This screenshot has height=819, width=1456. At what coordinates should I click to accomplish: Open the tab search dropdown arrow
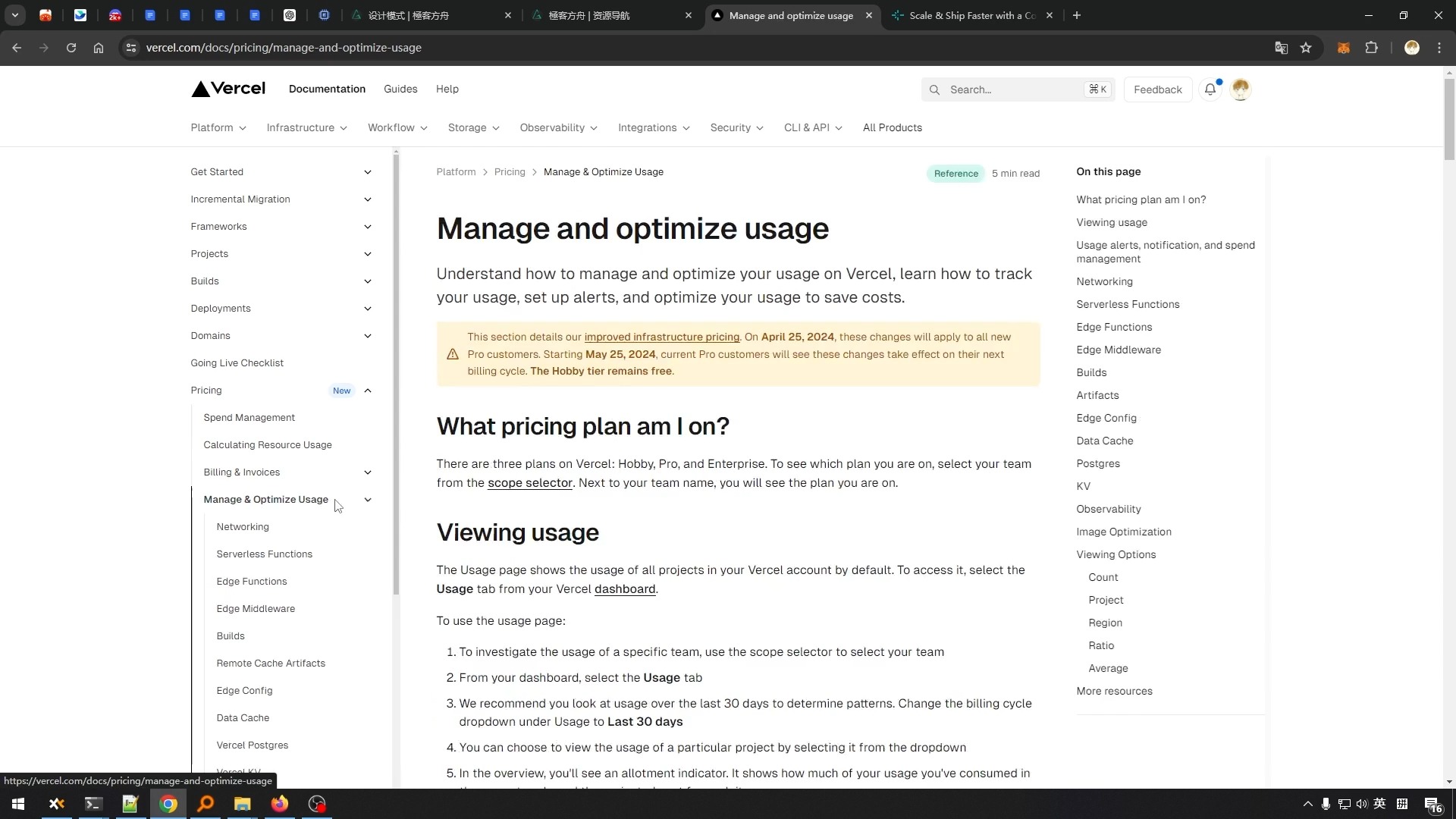coord(15,15)
